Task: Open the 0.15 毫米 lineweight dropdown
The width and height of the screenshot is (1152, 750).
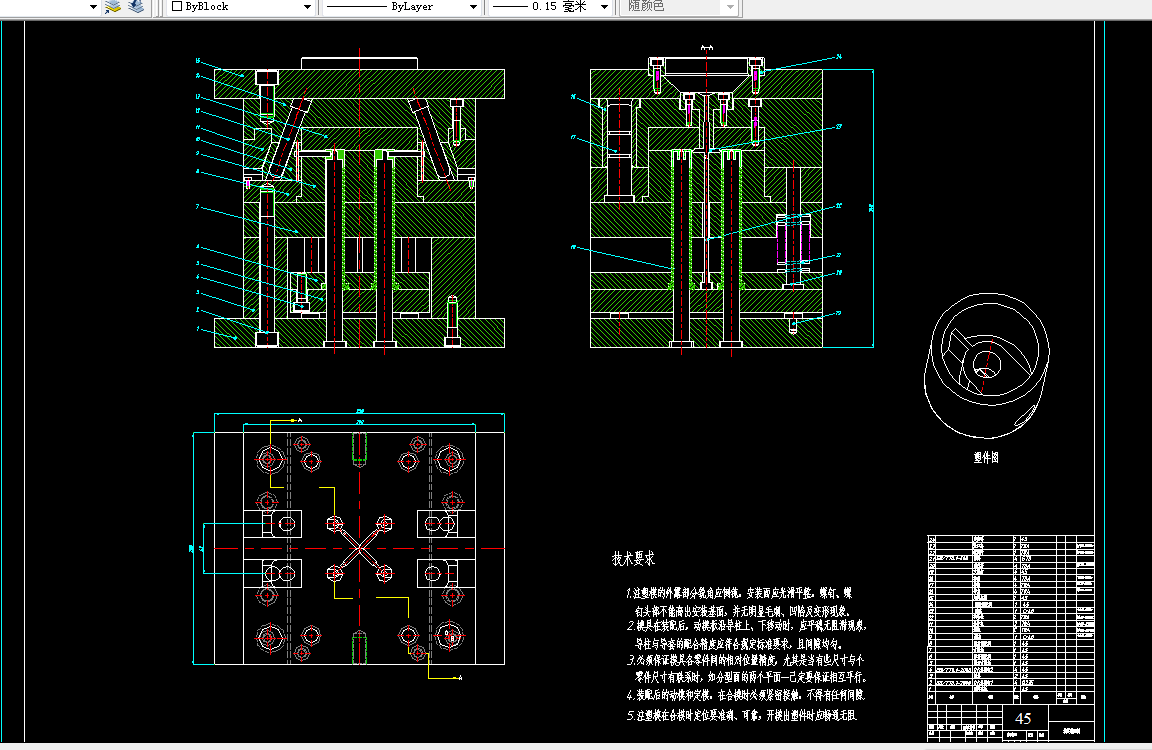Action: 602,7
